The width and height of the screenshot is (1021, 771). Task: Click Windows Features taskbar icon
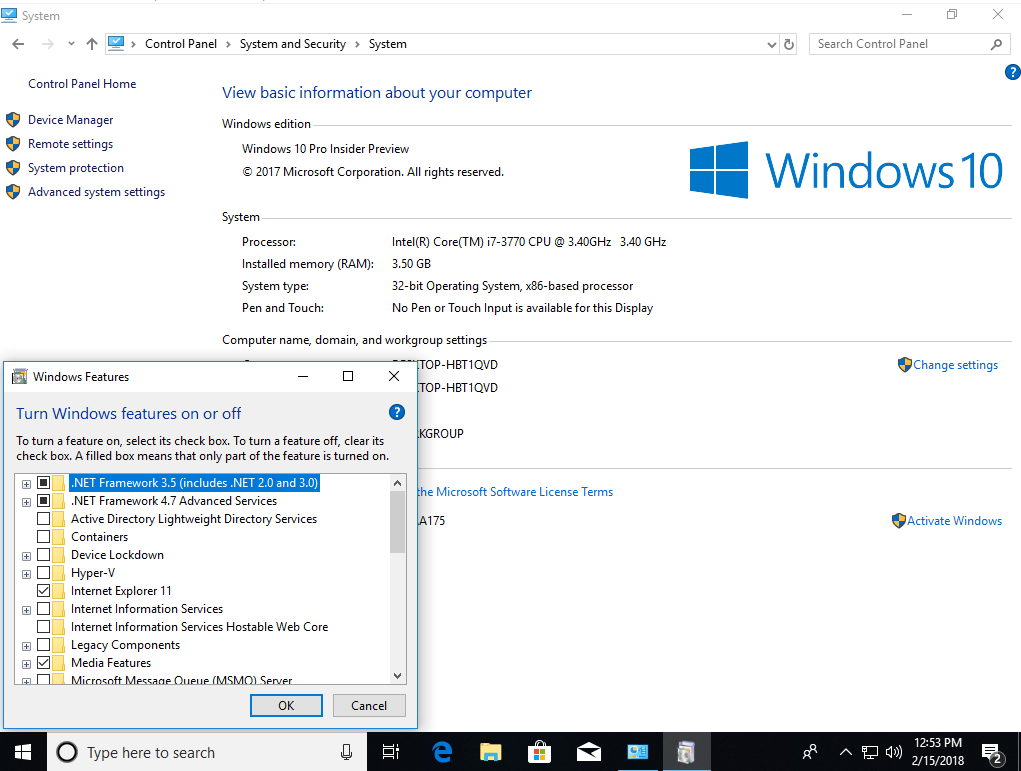[x=686, y=752]
